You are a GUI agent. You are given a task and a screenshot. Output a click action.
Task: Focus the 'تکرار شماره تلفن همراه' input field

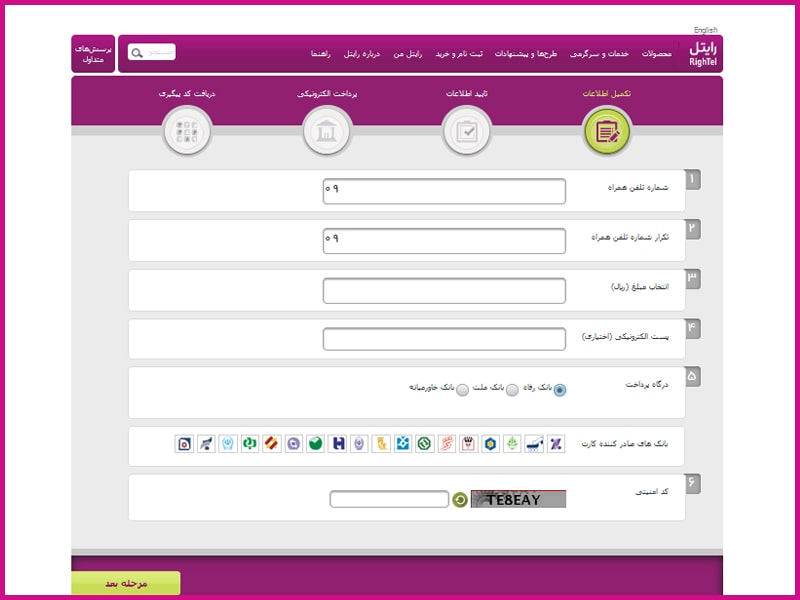point(444,241)
